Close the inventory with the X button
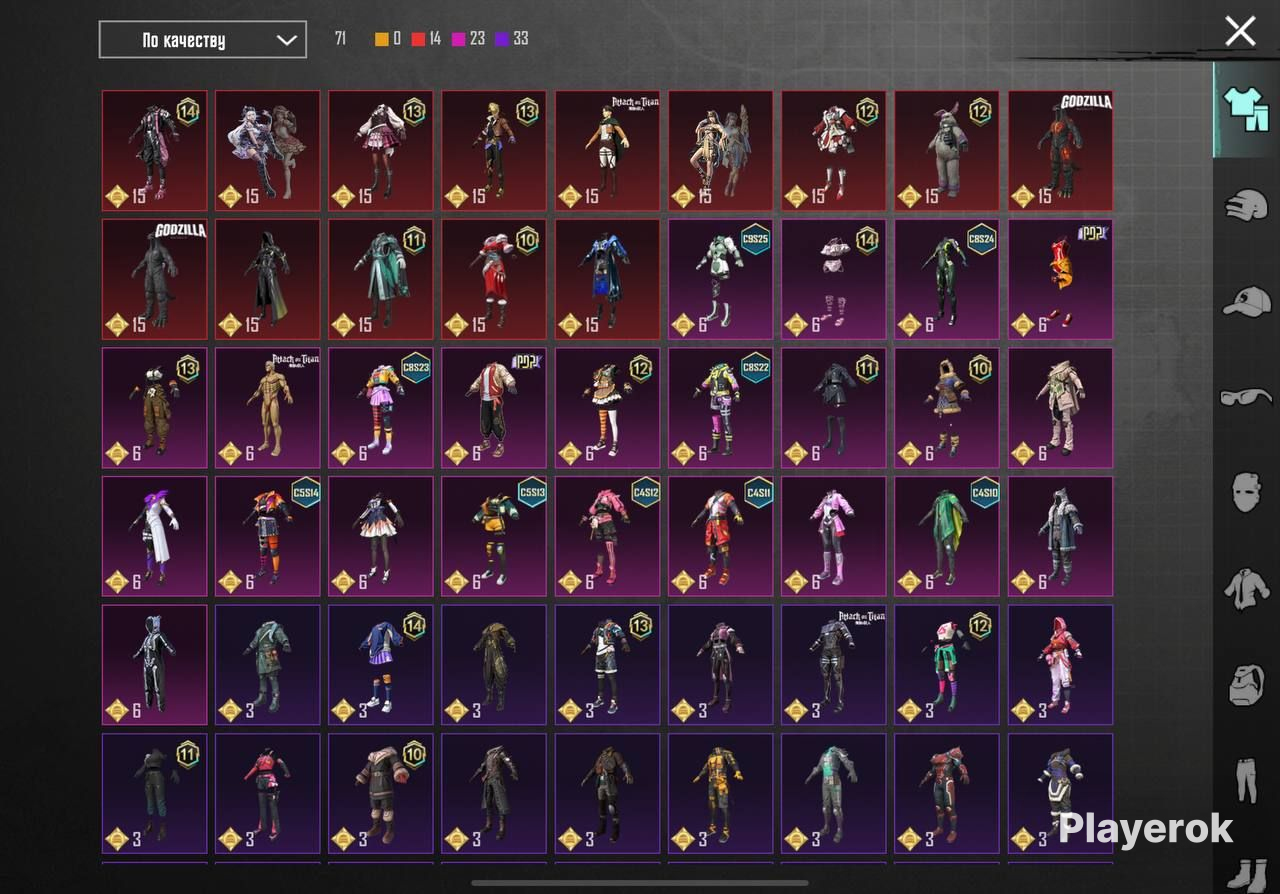The image size is (1280, 894). pyautogui.click(x=1240, y=31)
